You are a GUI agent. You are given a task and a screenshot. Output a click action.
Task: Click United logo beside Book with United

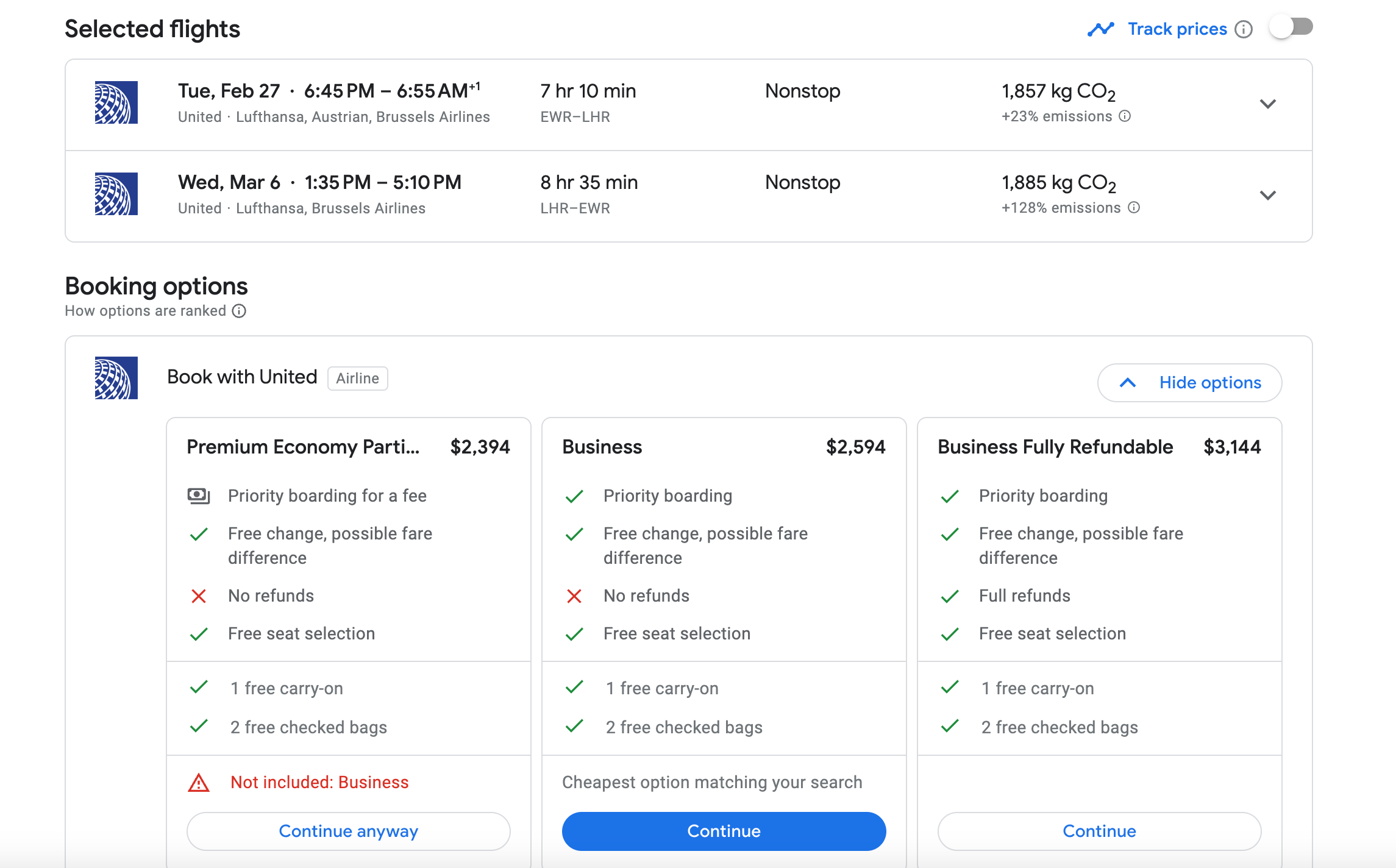(116, 378)
